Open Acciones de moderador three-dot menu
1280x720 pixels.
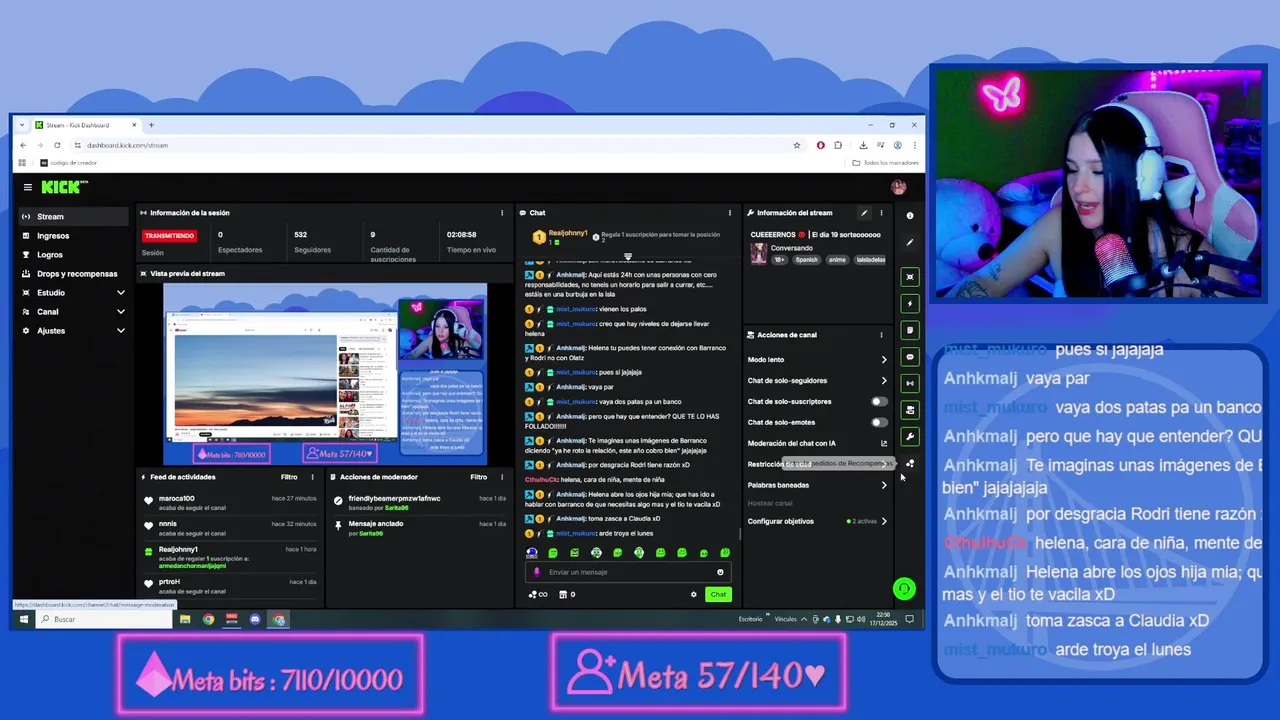click(502, 477)
